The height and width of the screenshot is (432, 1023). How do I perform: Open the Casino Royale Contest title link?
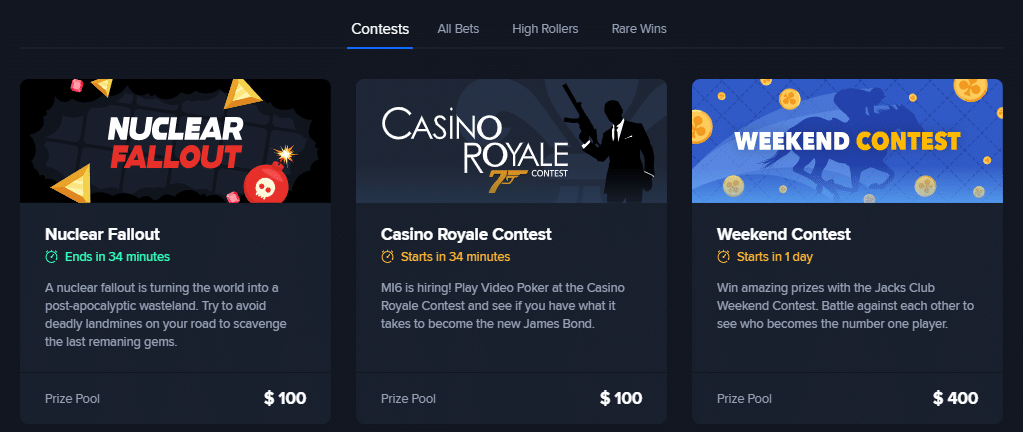[466, 234]
